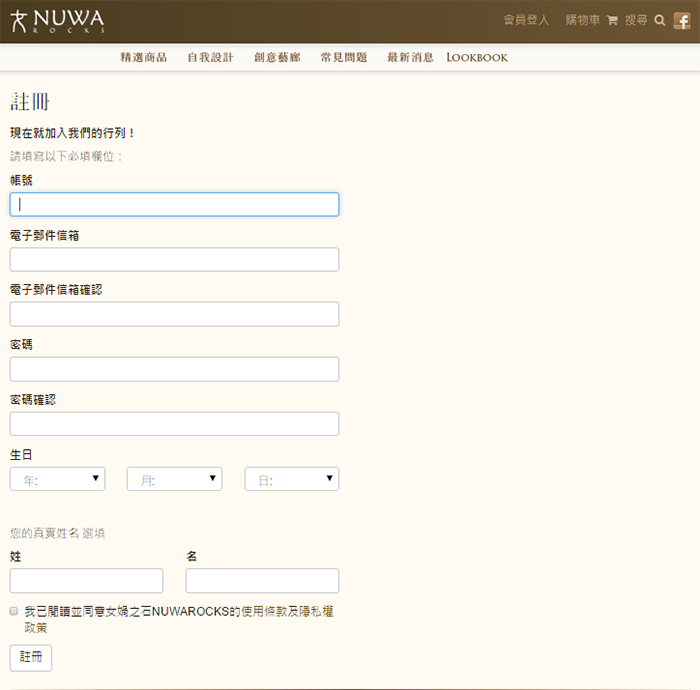Click the shopping cart icon
The image size is (700, 690).
pyautogui.click(x=612, y=20)
